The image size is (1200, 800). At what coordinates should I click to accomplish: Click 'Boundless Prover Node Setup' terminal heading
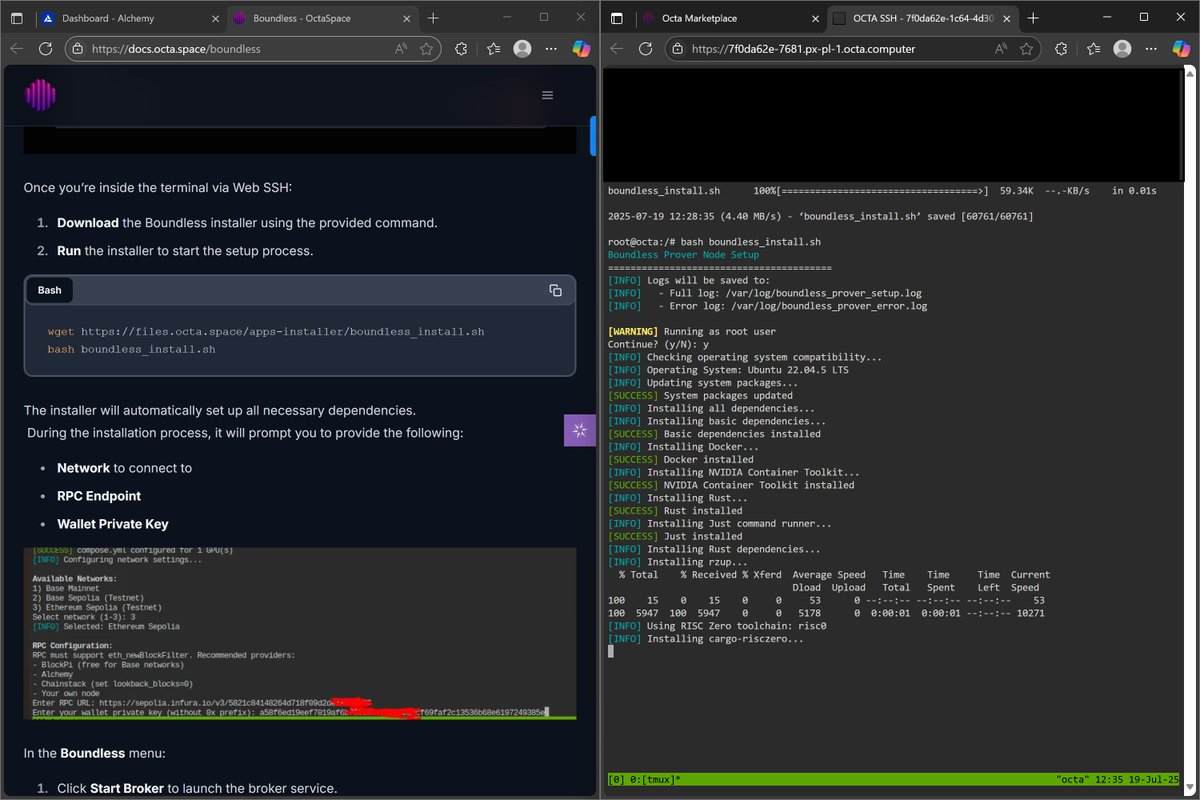coord(683,255)
